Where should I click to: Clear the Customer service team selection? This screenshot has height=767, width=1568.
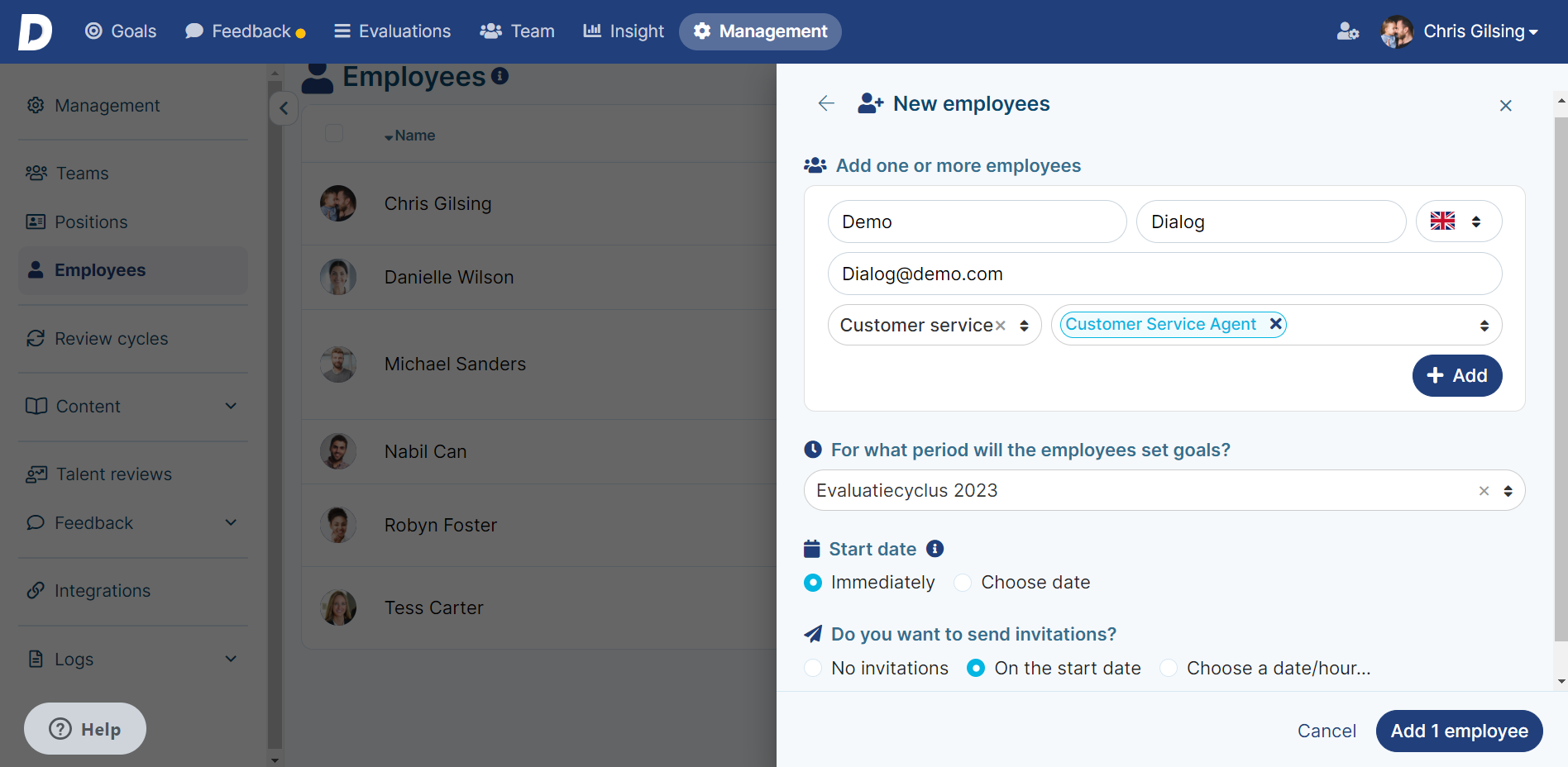tap(1000, 326)
